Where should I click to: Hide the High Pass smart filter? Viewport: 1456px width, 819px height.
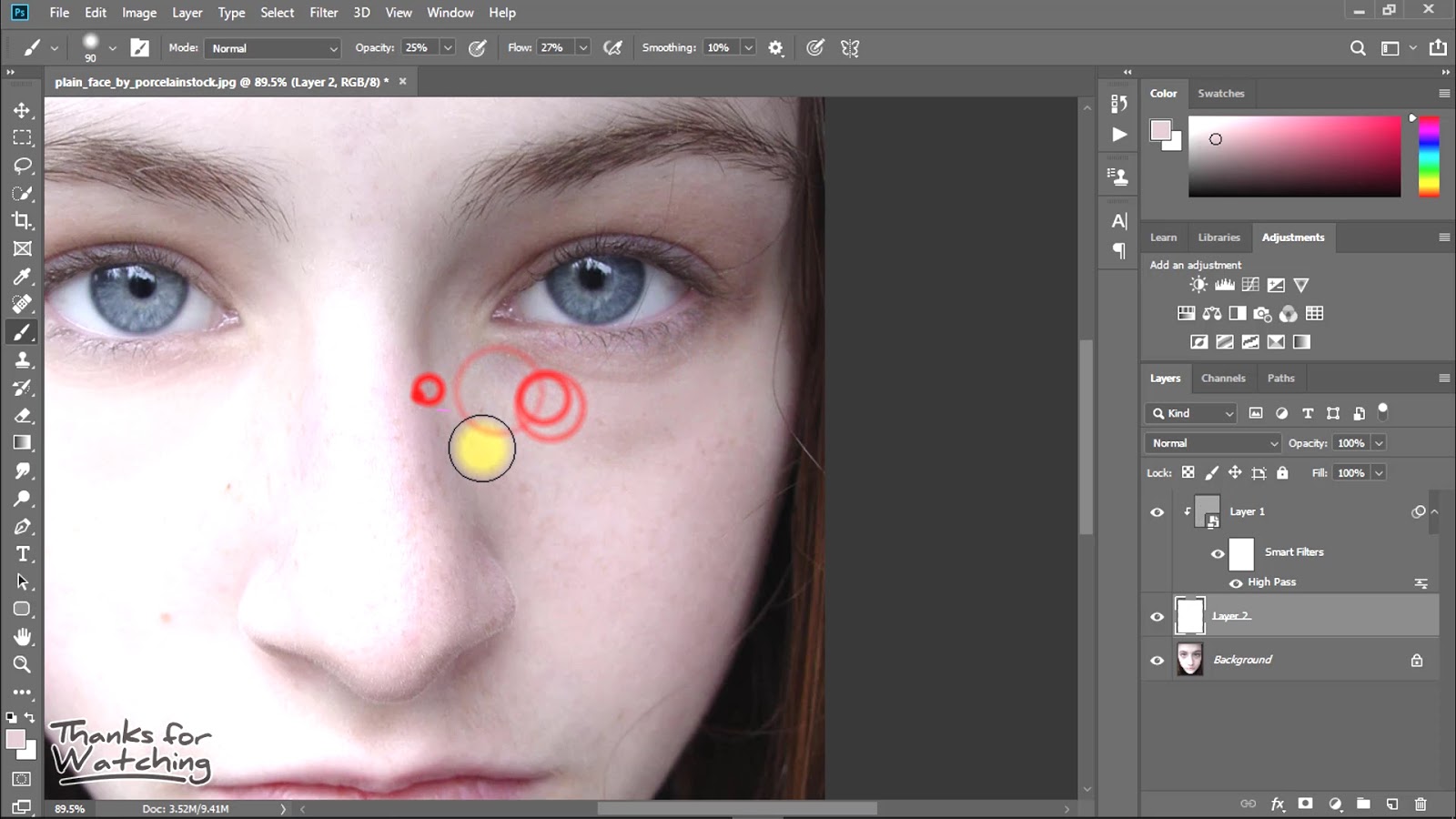[1236, 583]
